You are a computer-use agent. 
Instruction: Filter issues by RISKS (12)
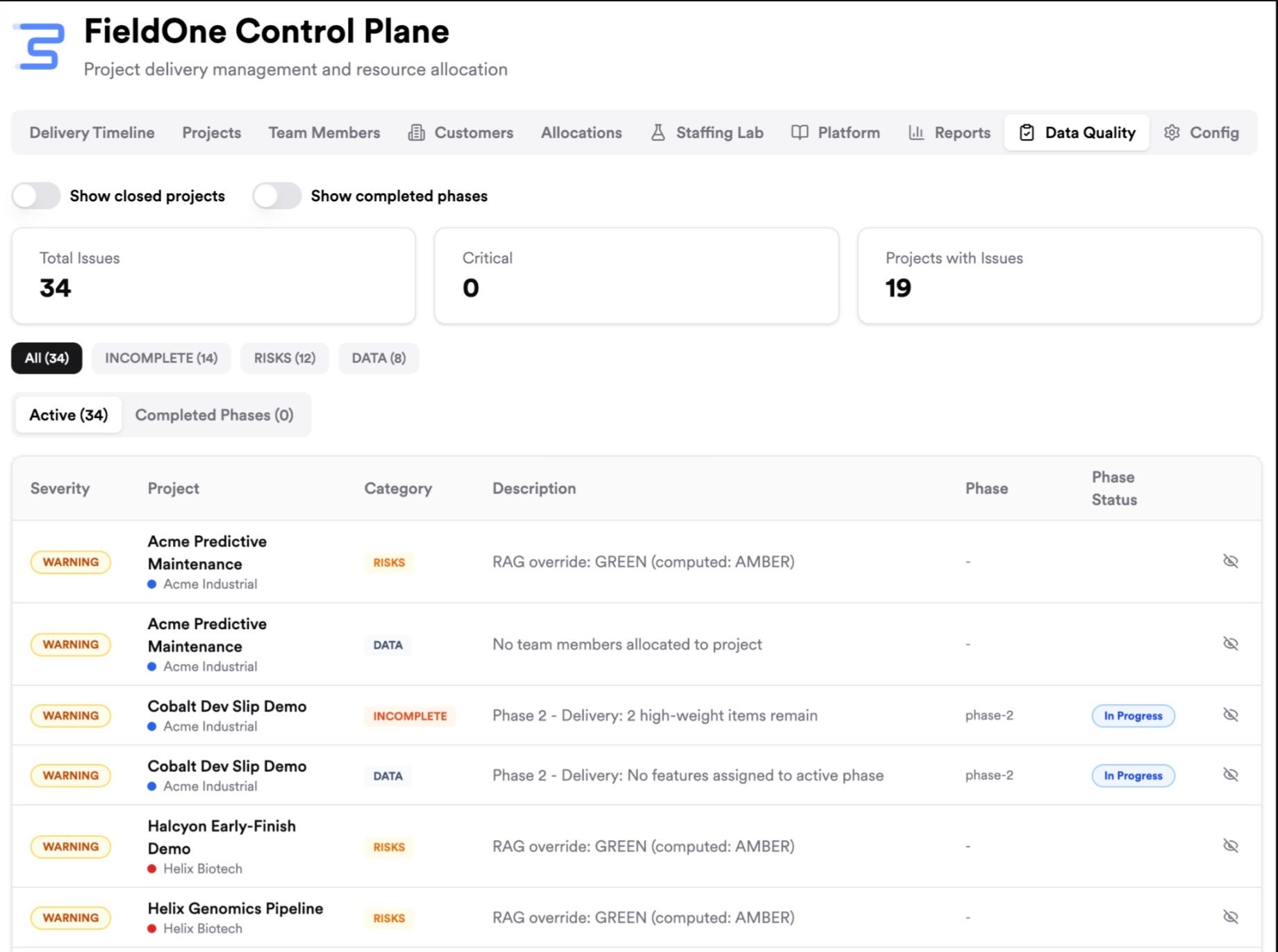tap(285, 358)
